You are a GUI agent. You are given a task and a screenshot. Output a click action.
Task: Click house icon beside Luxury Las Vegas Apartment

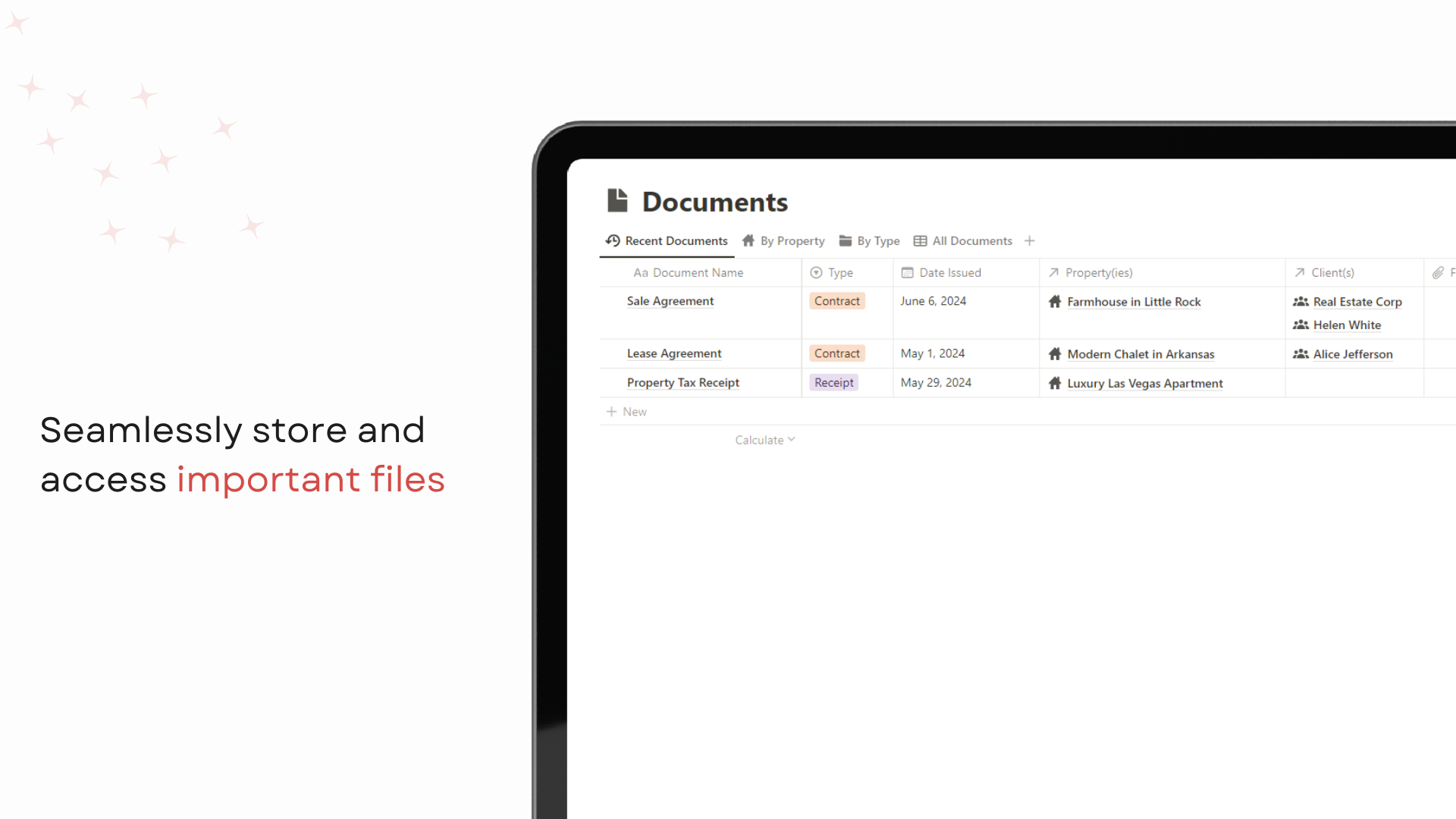(1055, 383)
